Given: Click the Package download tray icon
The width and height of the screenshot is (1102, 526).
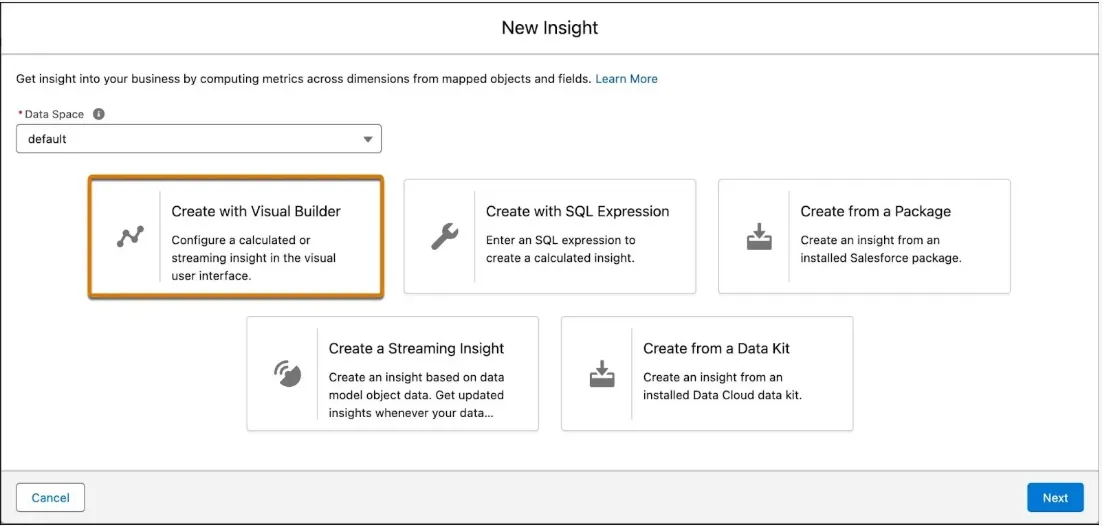Looking at the screenshot, I should pyautogui.click(x=759, y=237).
